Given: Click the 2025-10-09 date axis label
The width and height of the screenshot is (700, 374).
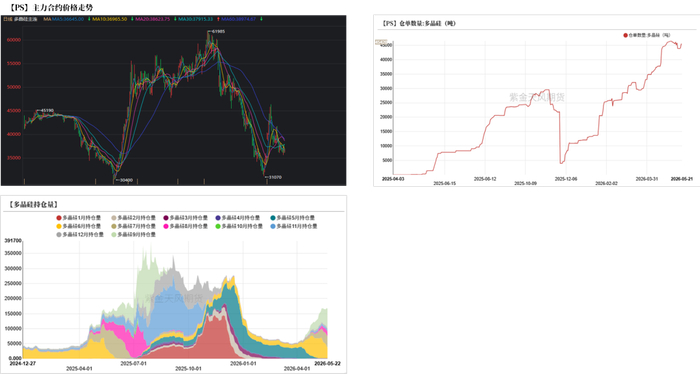Looking at the screenshot, I should [x=525, y=183].
